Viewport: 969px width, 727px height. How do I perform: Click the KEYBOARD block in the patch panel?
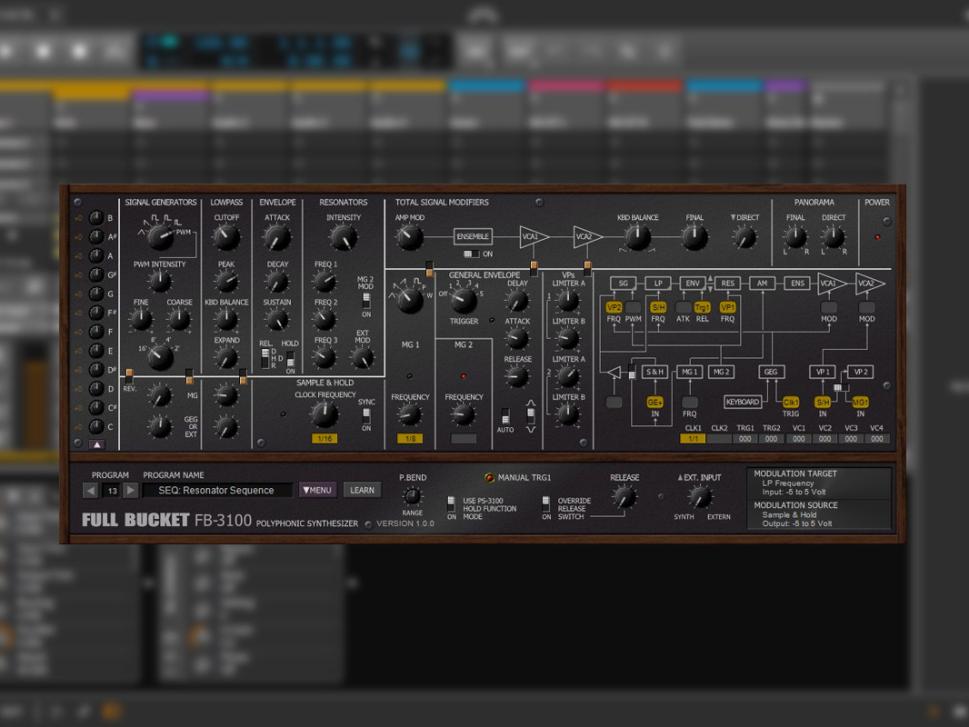click(x=743, y=401)
